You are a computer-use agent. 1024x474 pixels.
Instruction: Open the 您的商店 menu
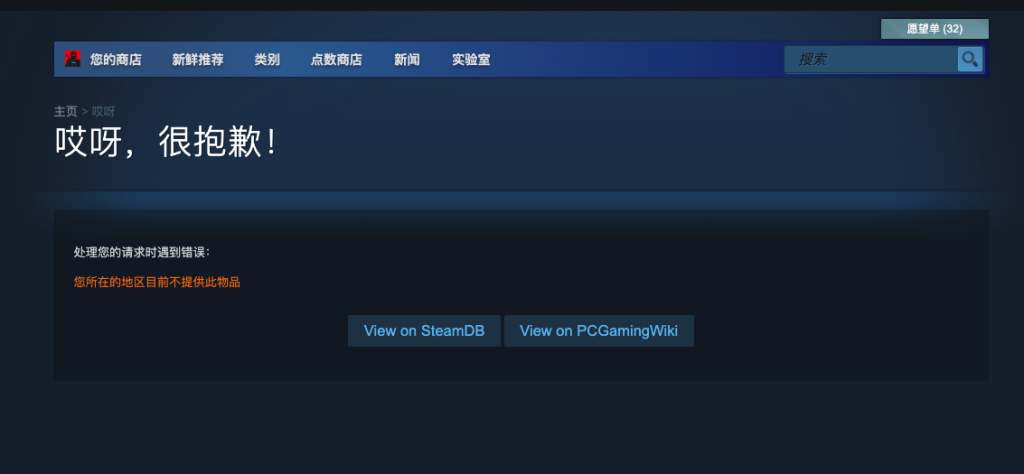click(116, 60)
